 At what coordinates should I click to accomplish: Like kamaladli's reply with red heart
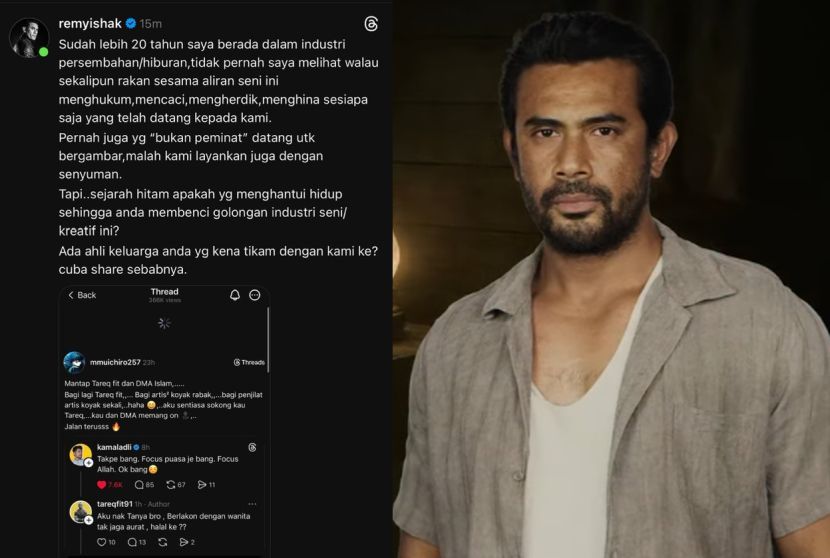pos(102,484)
